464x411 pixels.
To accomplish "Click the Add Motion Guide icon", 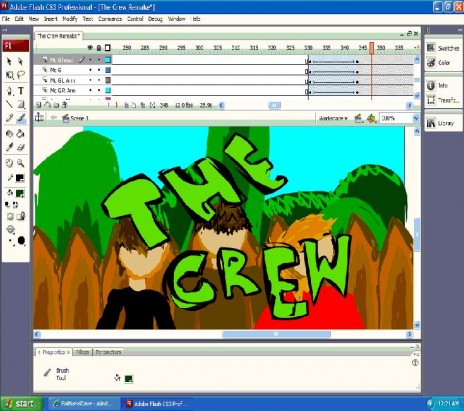I will (47, 105).
